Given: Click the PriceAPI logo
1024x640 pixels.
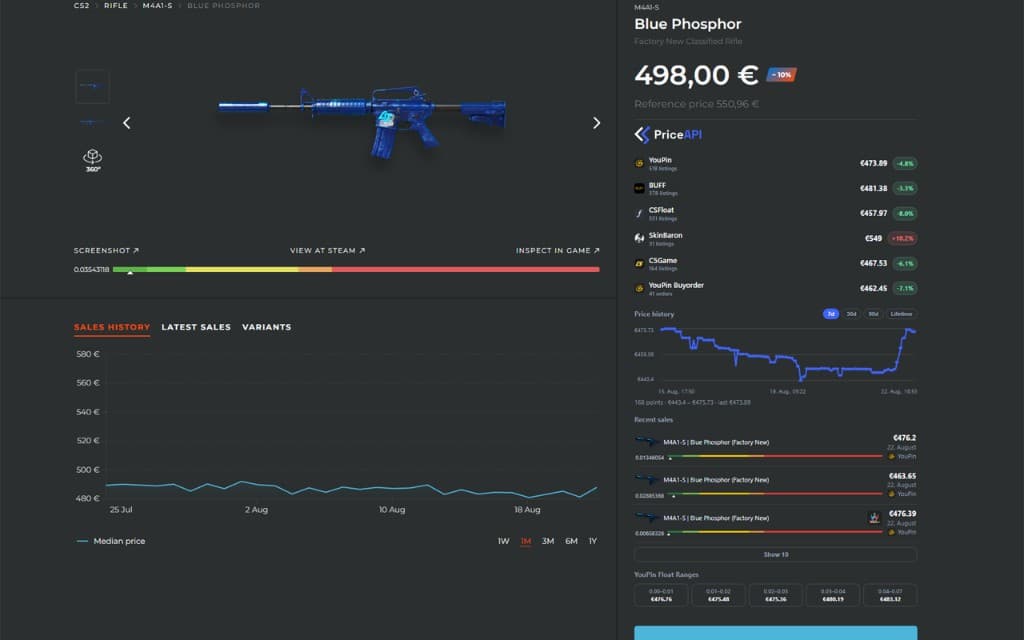Looking at the screenshot, I should (668, 135).
